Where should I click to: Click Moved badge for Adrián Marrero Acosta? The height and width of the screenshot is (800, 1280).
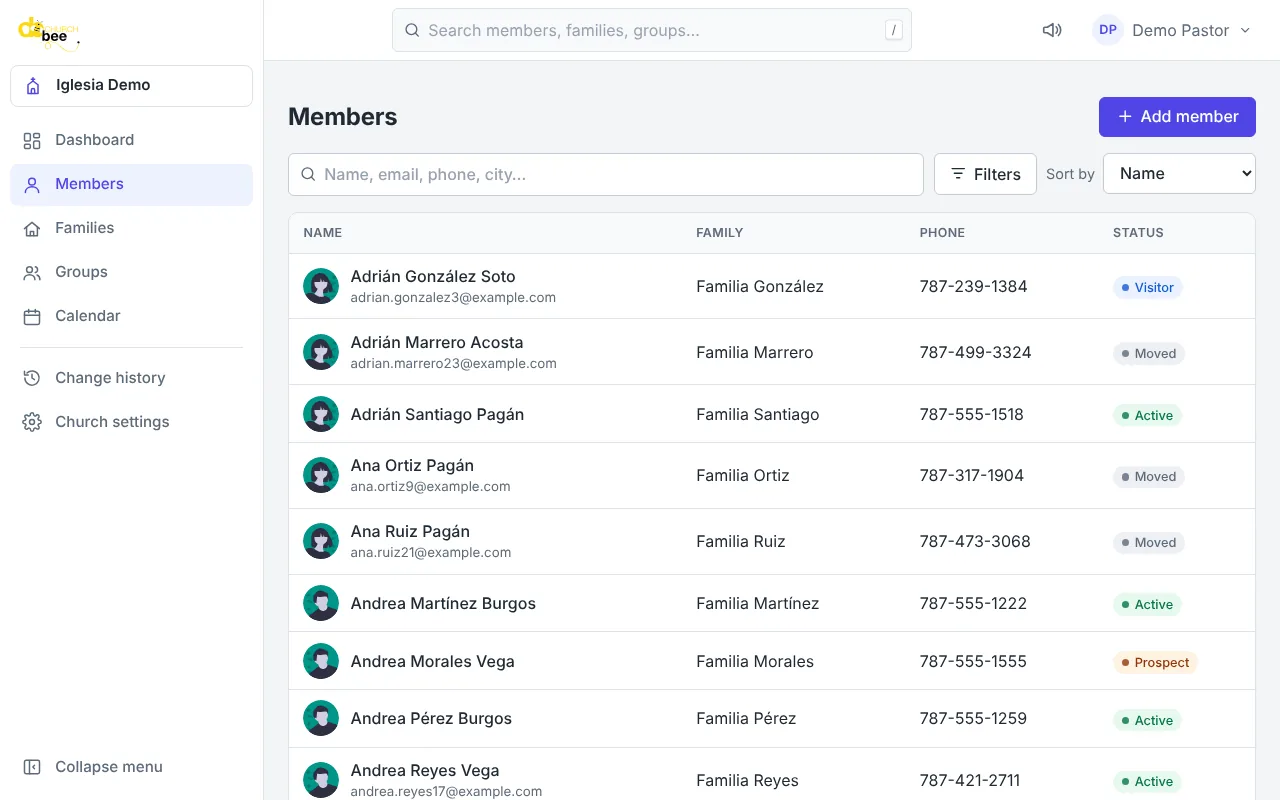tap(1148, 353)
